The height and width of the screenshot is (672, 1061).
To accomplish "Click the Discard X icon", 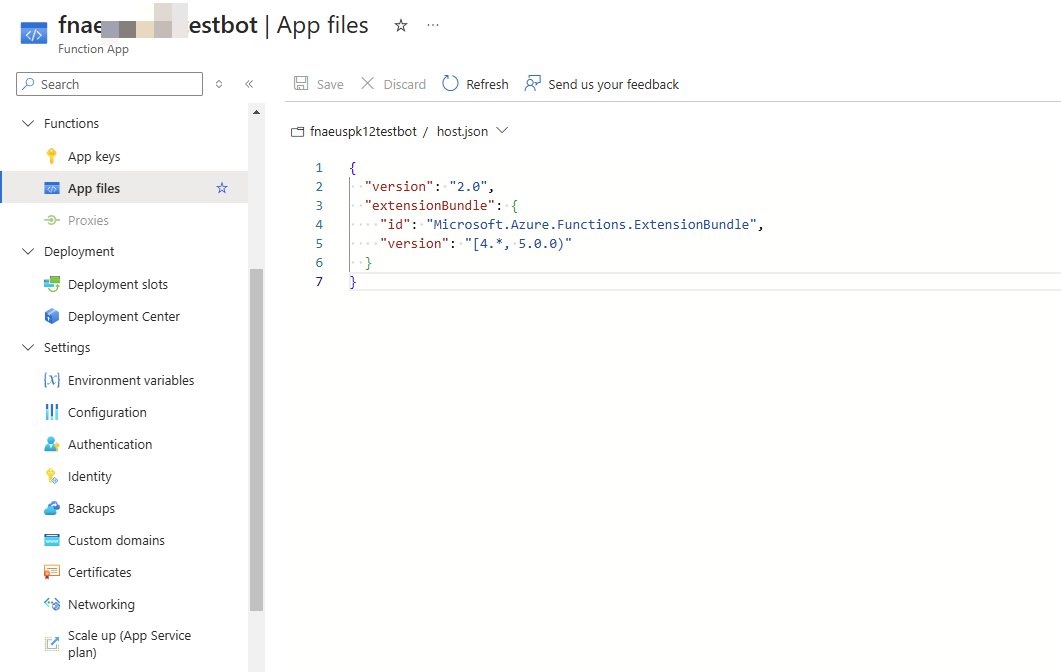I will pos(367,83).
